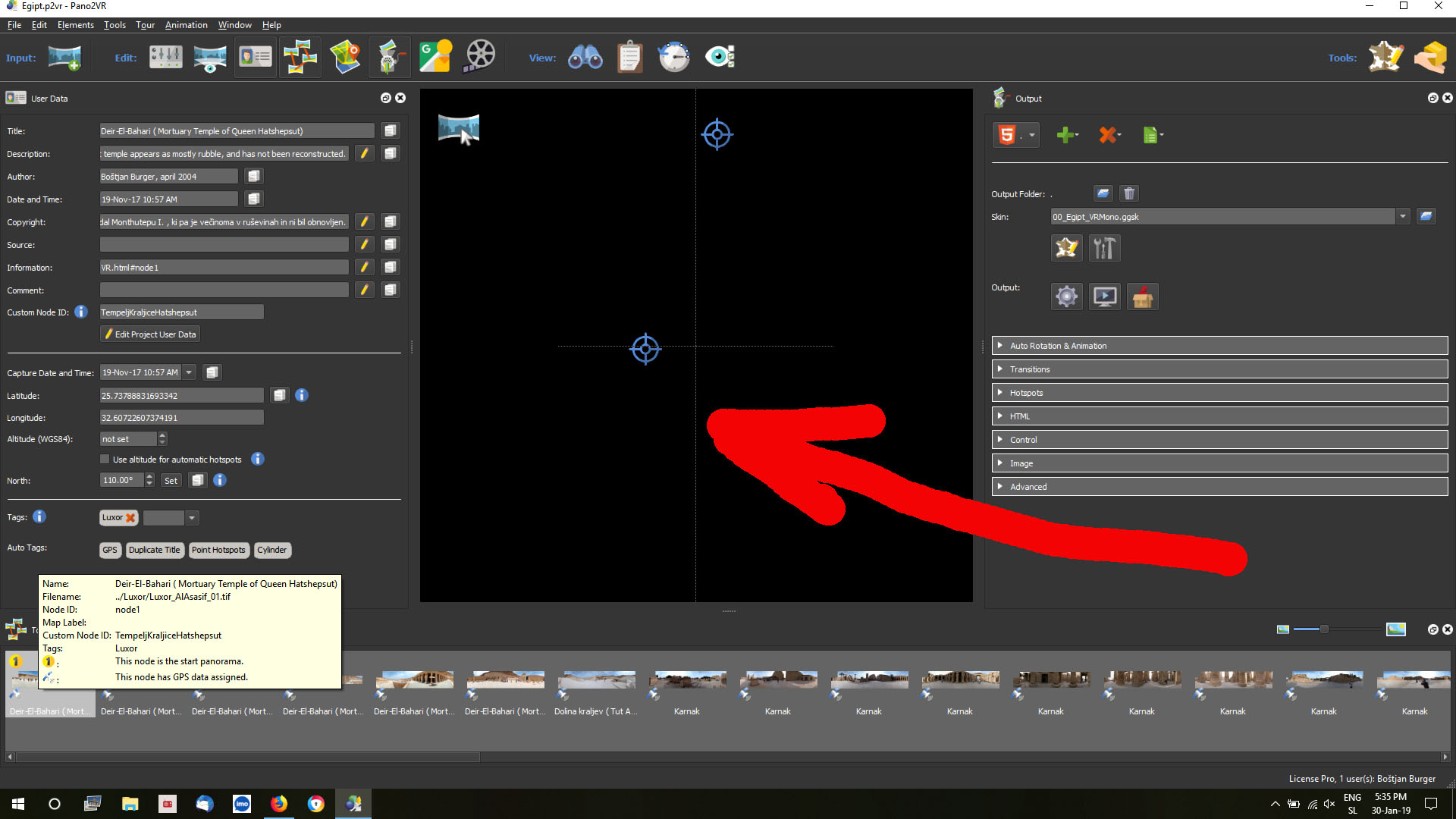
Task: Click Edit Project User Data button
Action: point(150,334)
